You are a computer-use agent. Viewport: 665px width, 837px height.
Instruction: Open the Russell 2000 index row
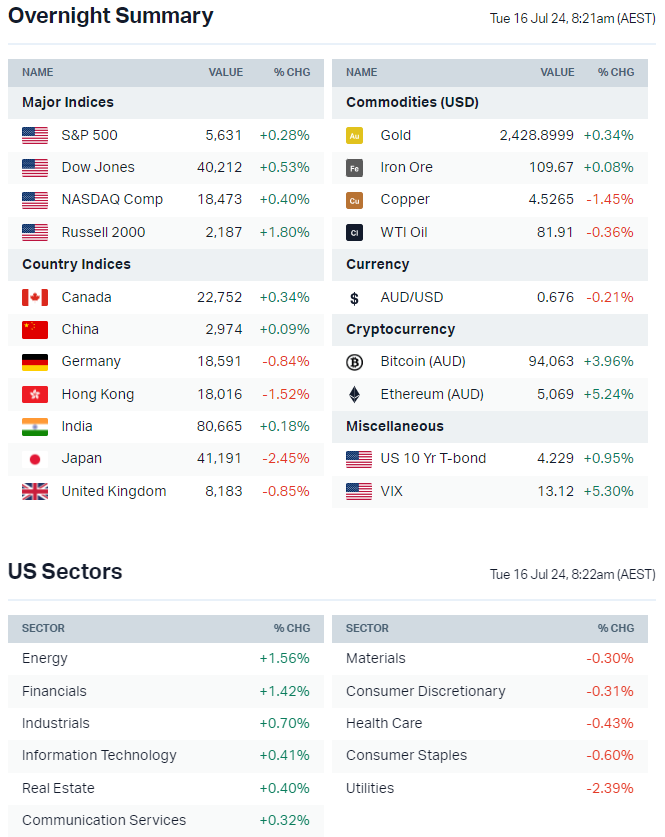(103, 232)
